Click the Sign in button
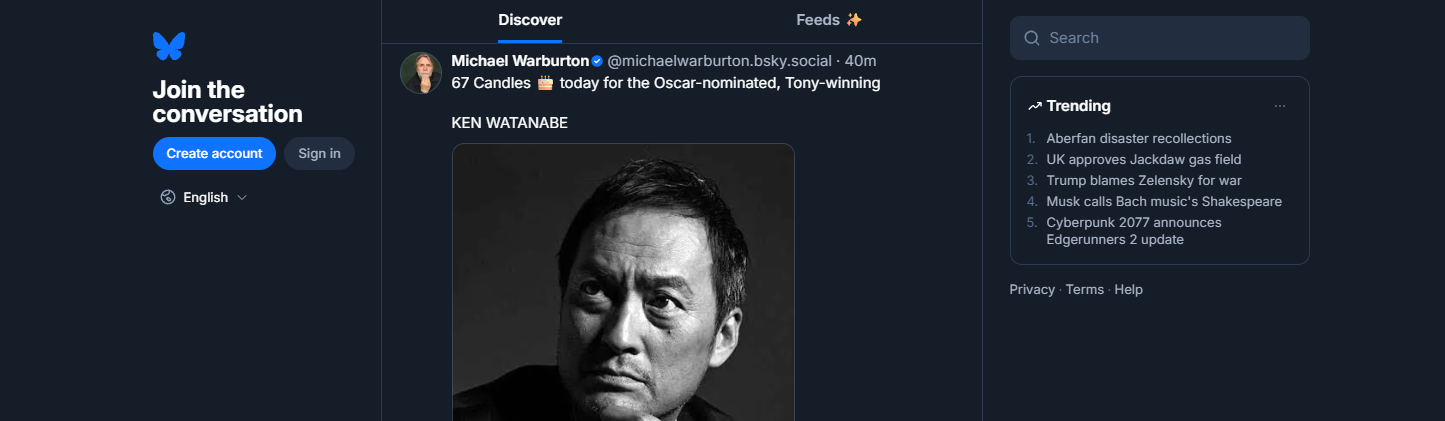The image size is (1445, 421). click(x=319, y=153)
